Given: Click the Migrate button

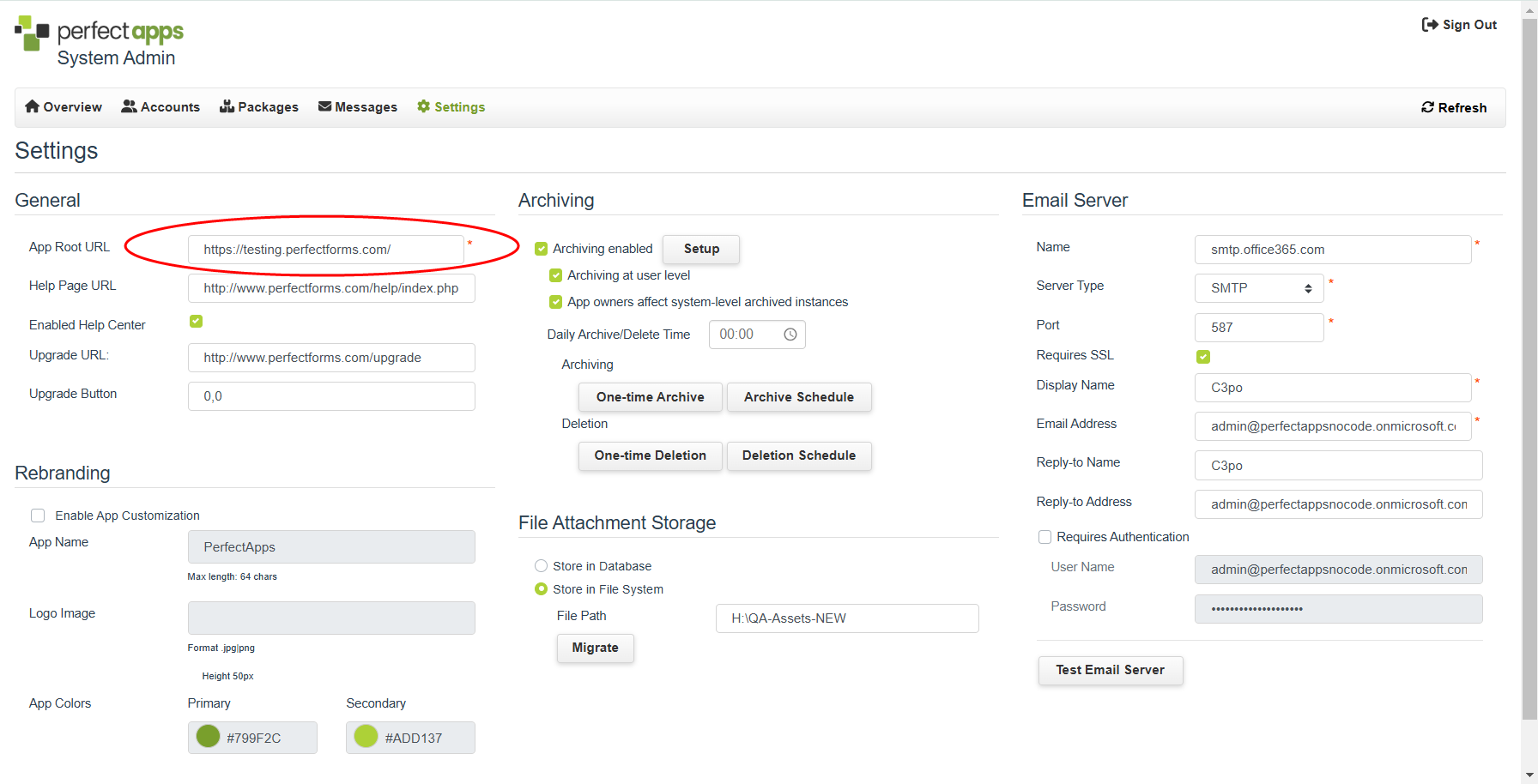Looking at the screenshot, I should [x=595, y=648].
